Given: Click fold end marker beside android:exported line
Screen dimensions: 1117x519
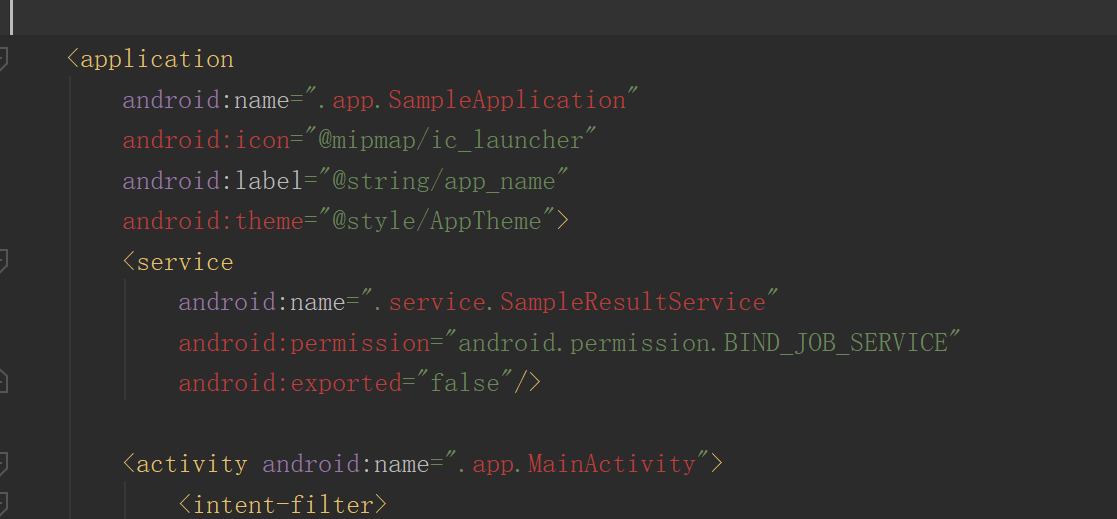Looking at the screenshot, I should coord(2,382).
